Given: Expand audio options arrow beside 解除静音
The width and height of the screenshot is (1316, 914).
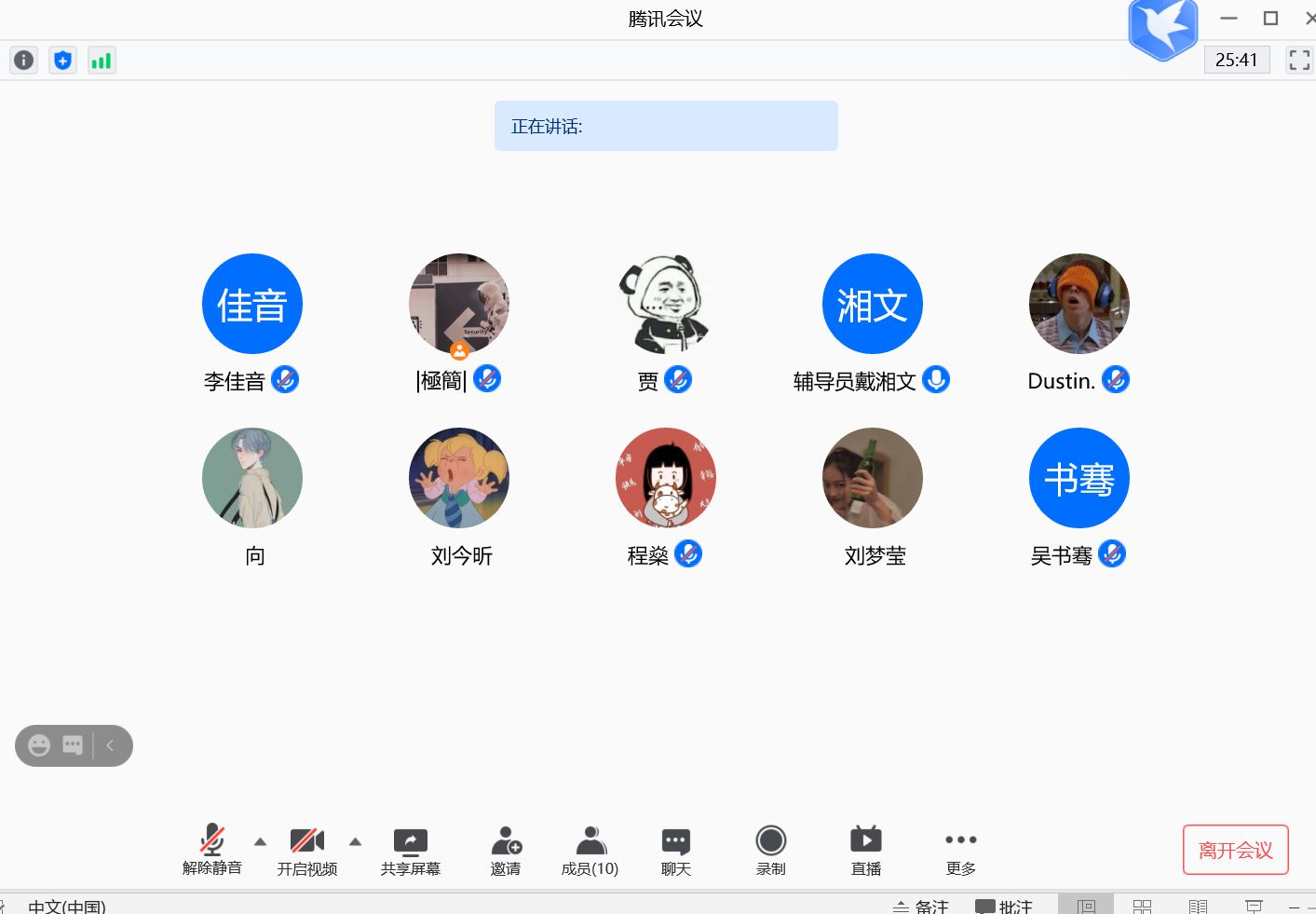Looking at the screenshot, I should tap(261, 841).
